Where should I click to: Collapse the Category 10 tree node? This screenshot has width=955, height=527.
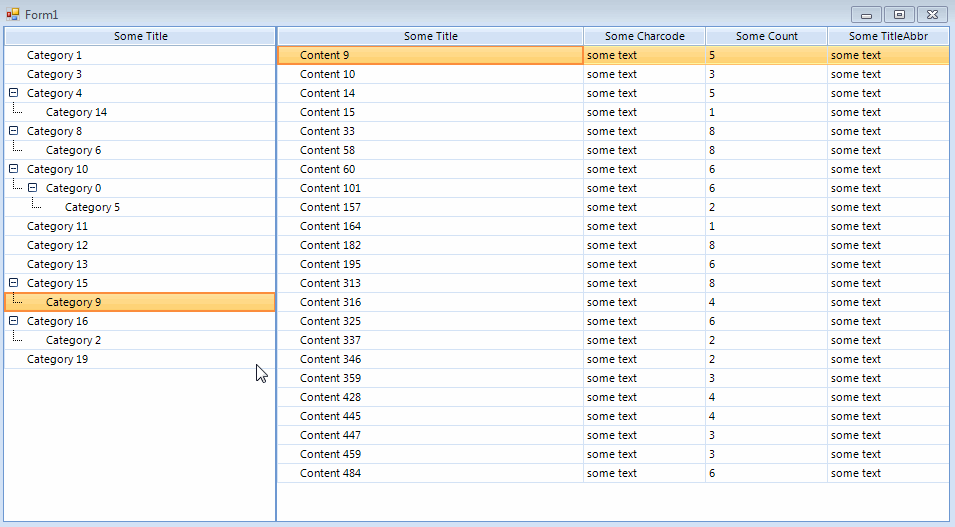point(13,169)
